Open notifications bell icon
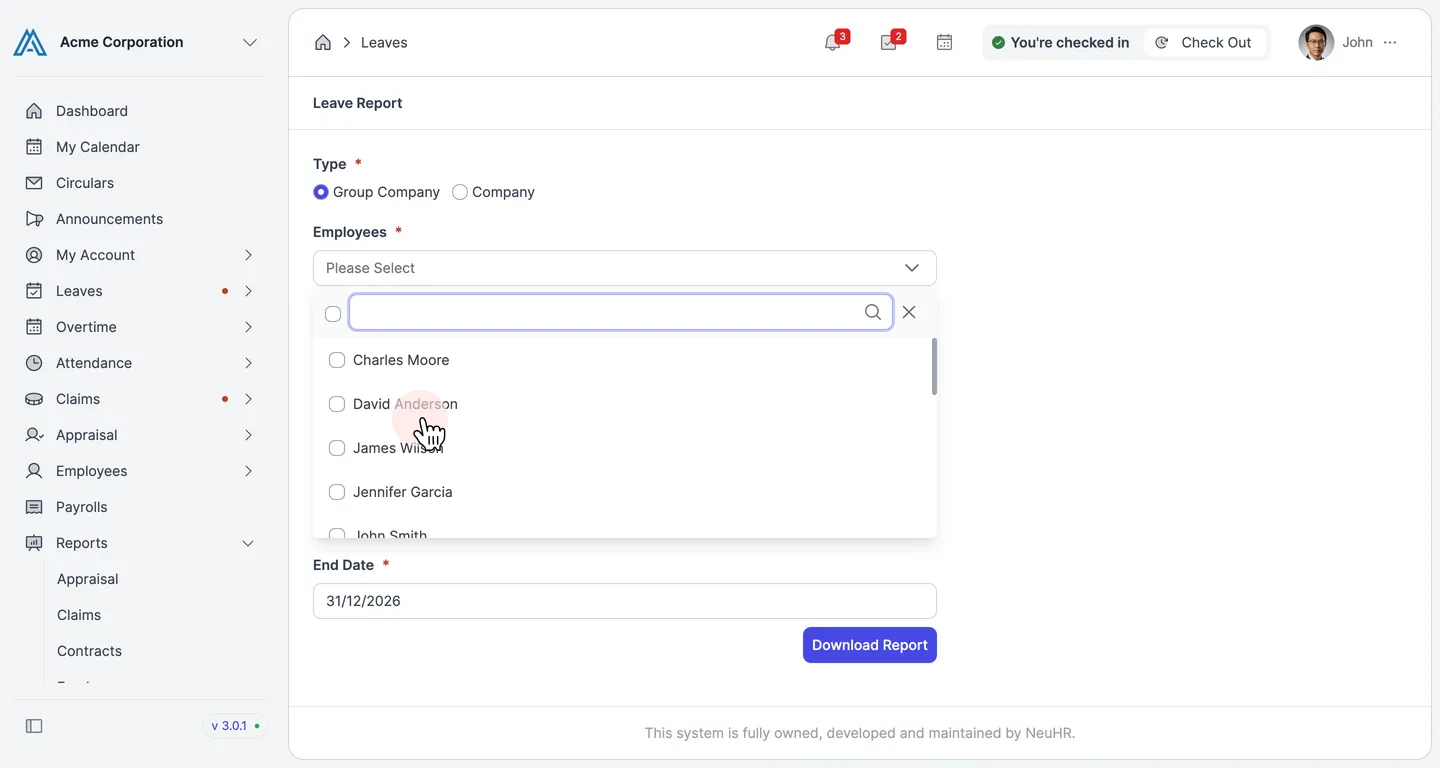Image resolution: width=1440 pixels, height=768 pixels. tap(832, 42)
